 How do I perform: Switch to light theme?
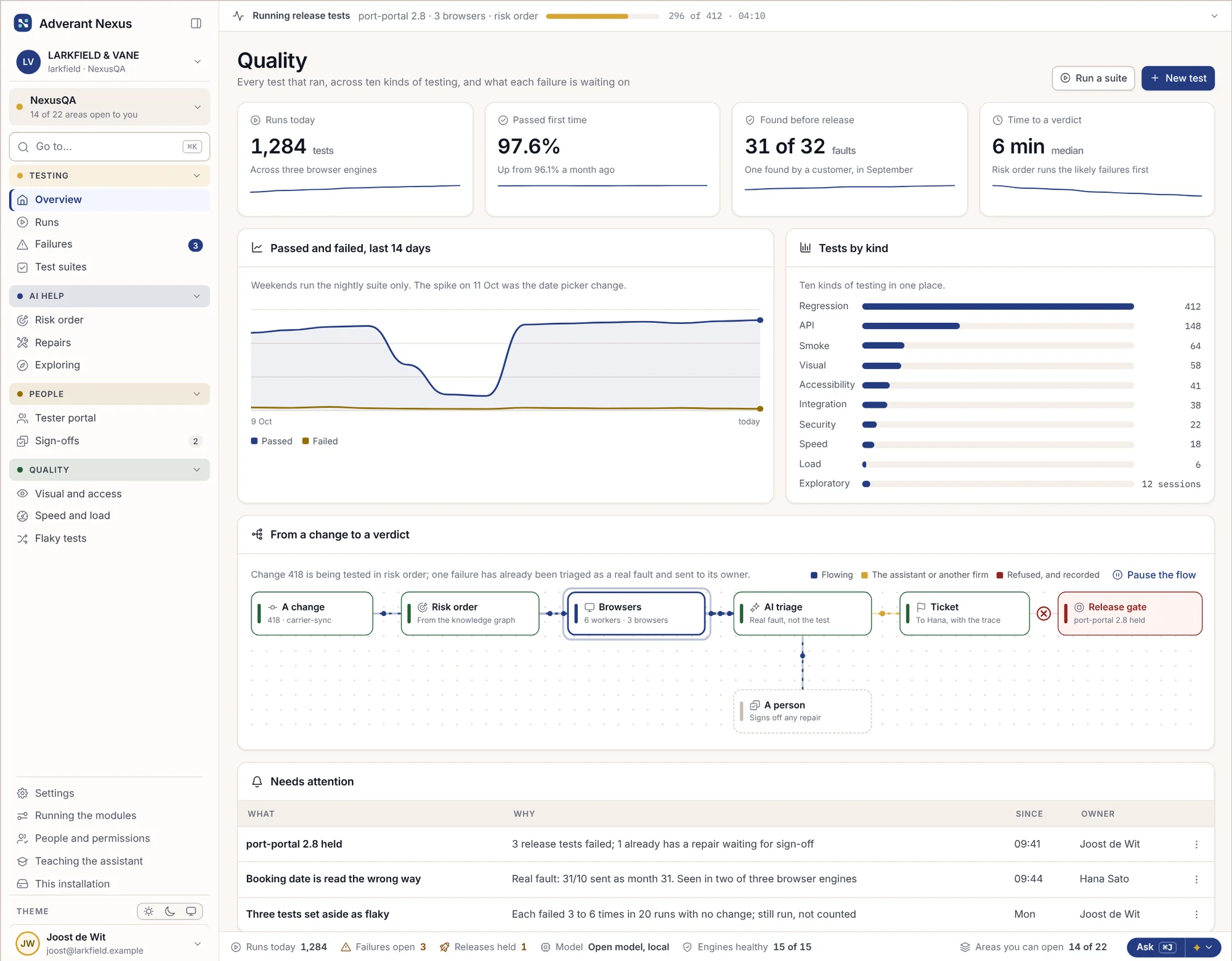[x=149, y=911]
